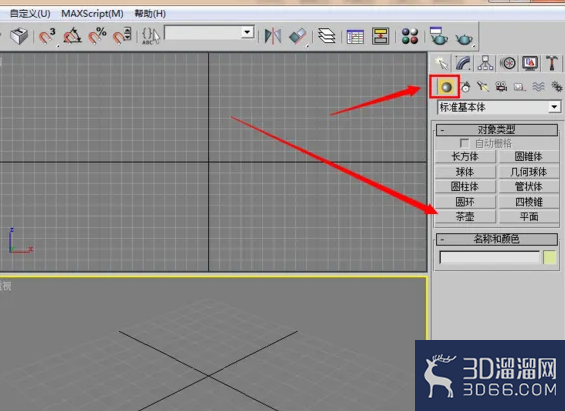Select the Lights category icon

point(483,87)
